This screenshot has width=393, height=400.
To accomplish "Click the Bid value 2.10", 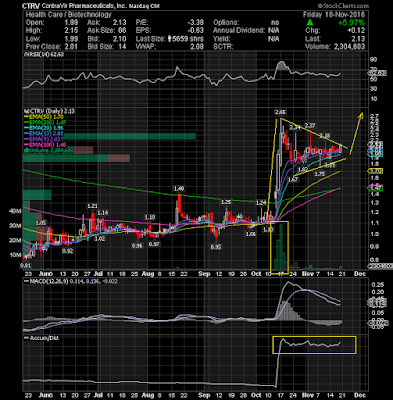I will point(119,39).
